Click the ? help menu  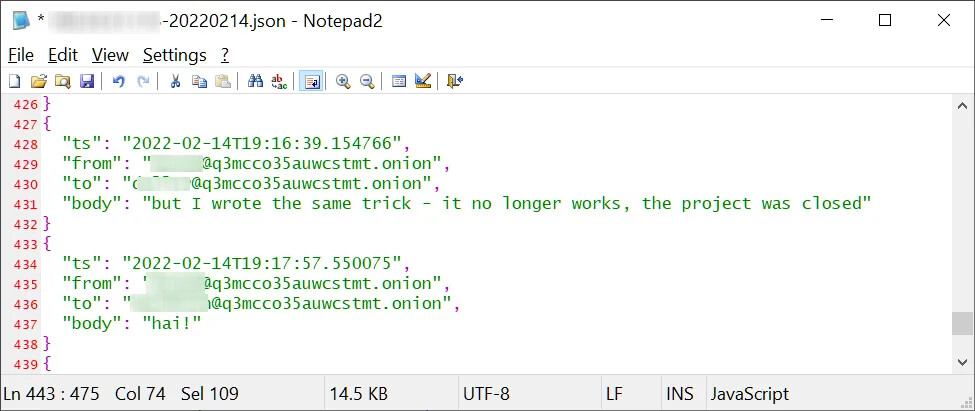coord(225,55)
